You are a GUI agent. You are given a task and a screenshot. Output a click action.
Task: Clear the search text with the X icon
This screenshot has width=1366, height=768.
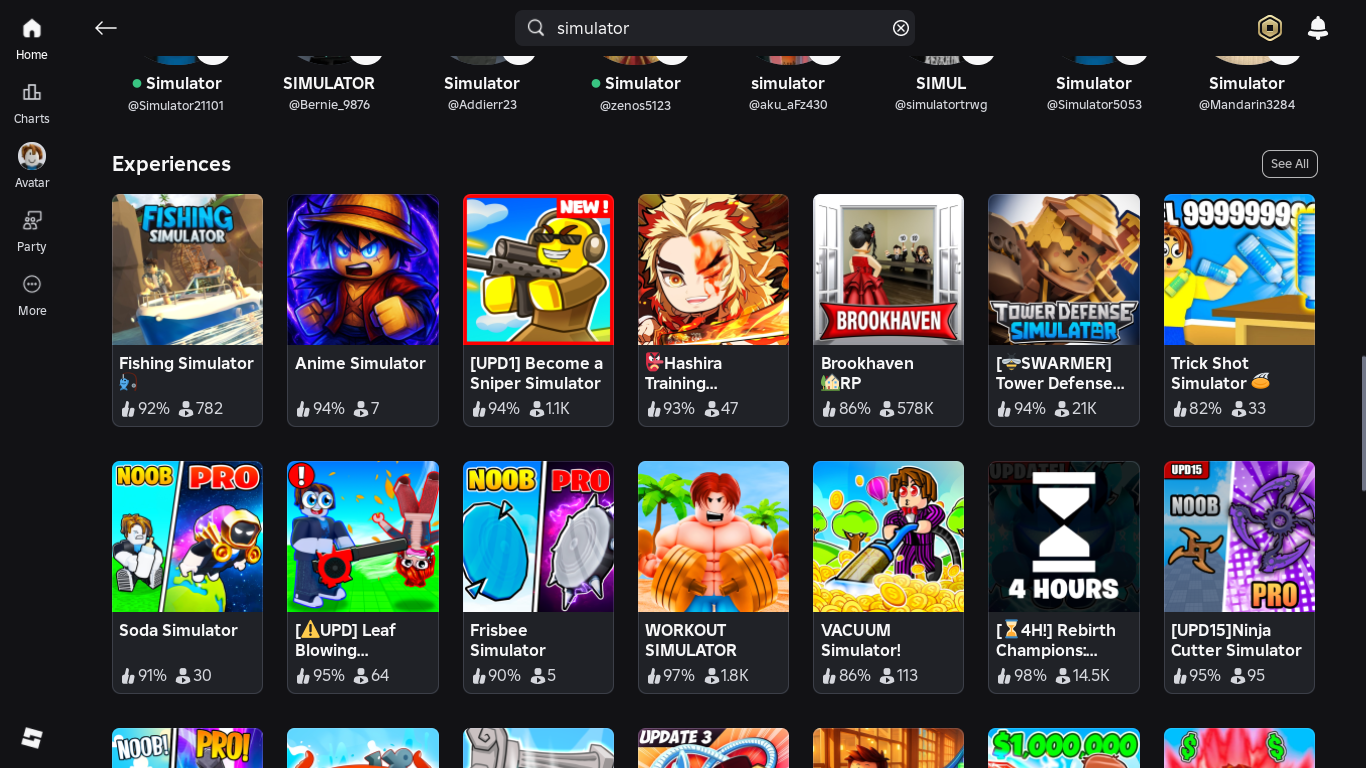point(901,28)
